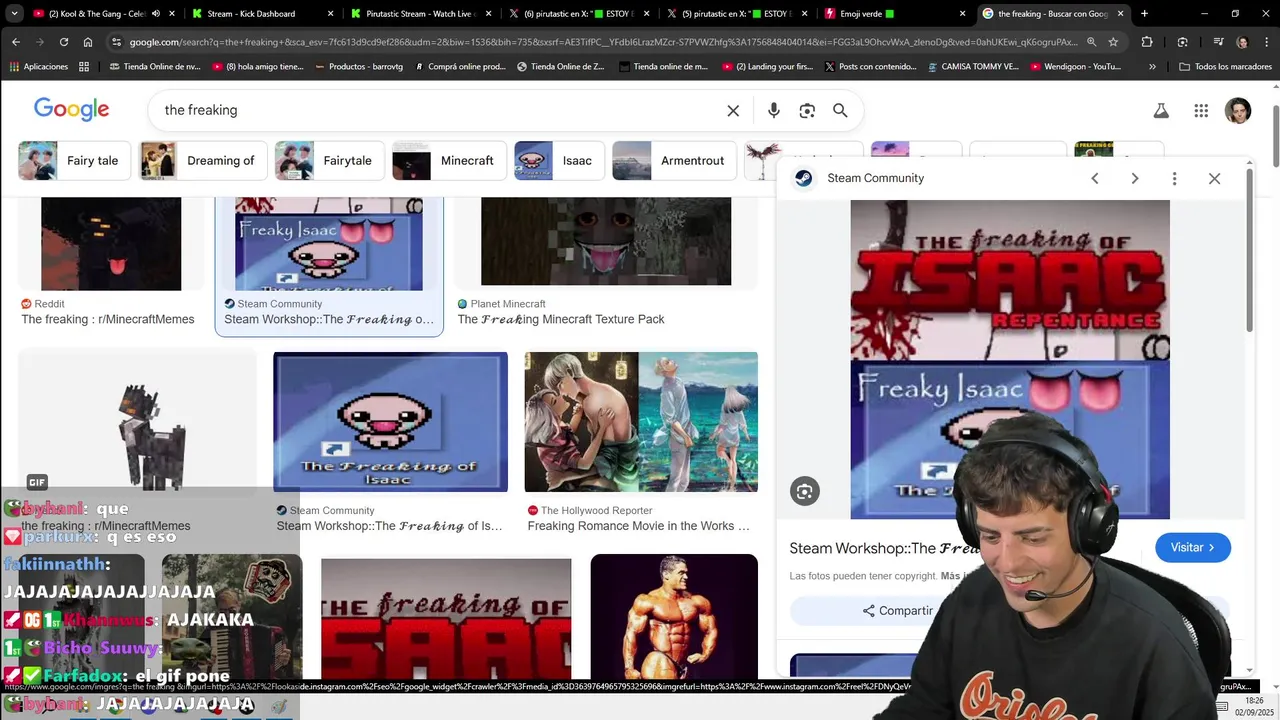This screenshot has width=1280, height=720.
Task: Show the previous image in preview panel
Action: click(1095, 178)
